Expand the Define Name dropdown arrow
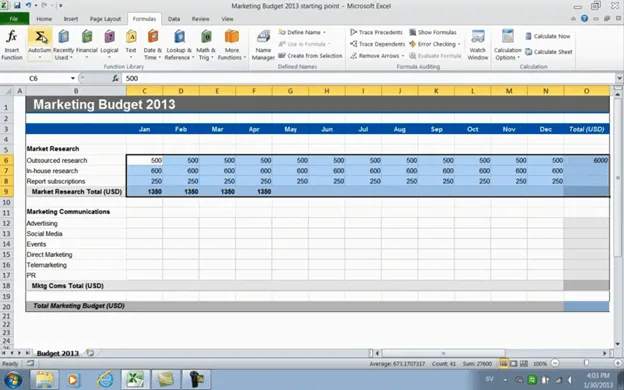 coord(324,32)
